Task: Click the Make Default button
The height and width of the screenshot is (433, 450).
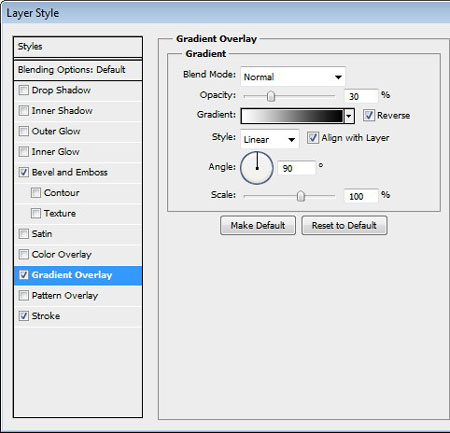Action: 258,226
